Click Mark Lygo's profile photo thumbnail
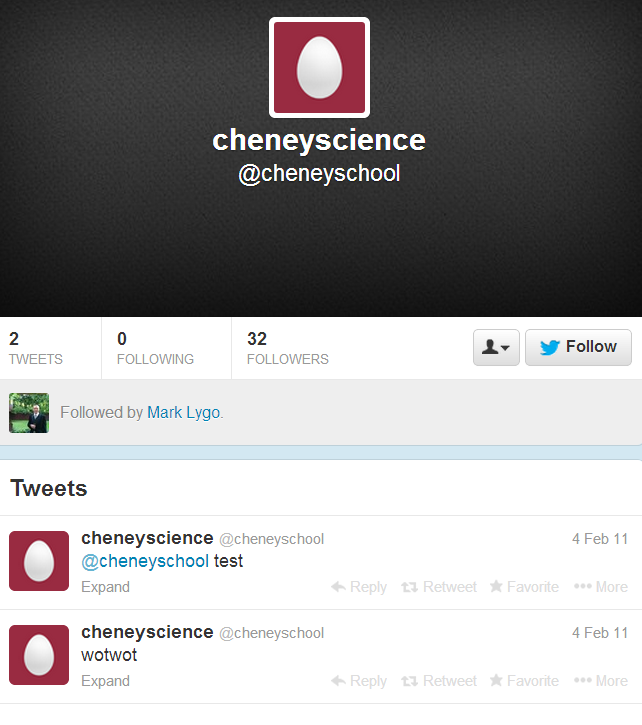The image size is (642, 725). pyautogui.click(x=29, y=413)
